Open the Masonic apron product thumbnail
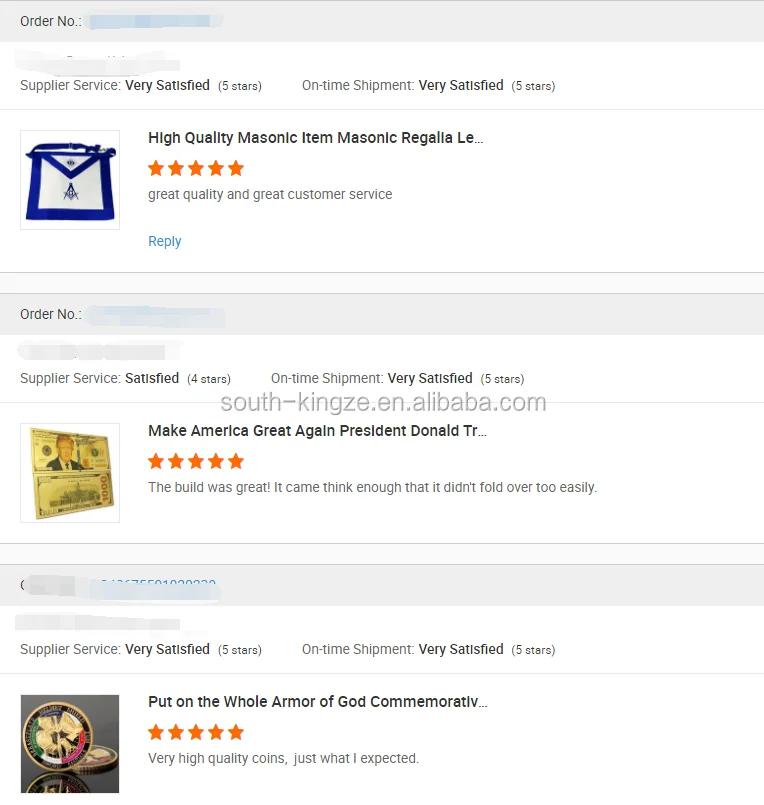Viewport: 764px width, 805px height. [x=70, y=180]
